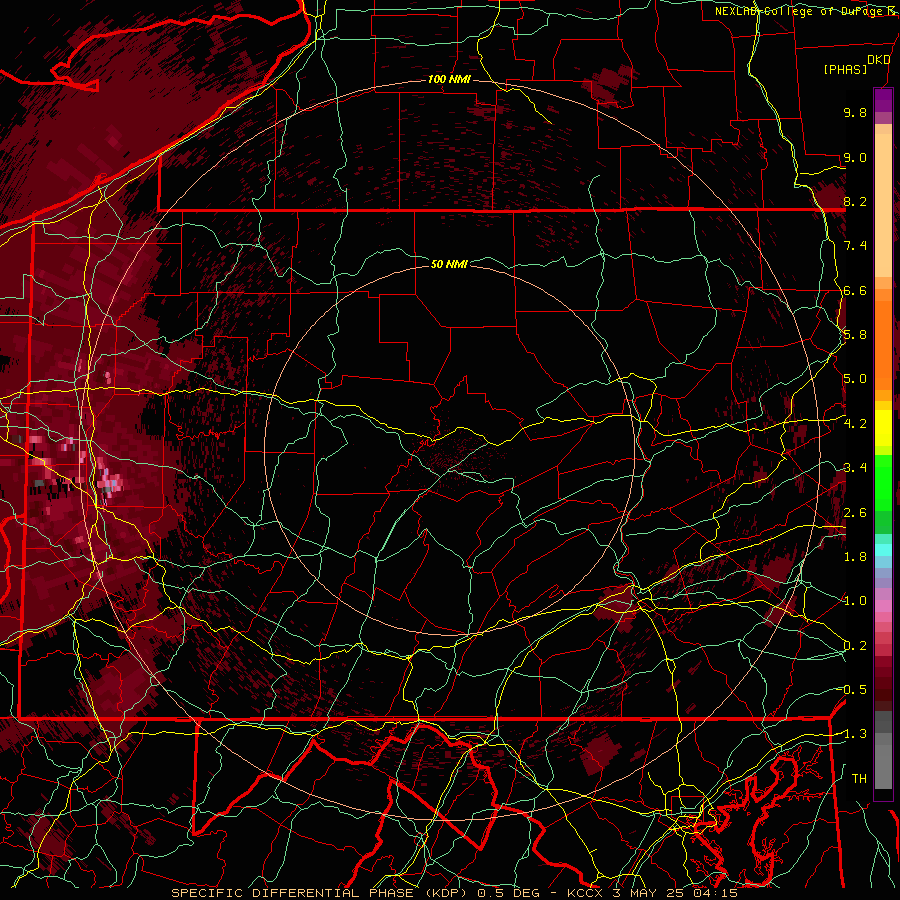This screenshot has height=900, width=900.
Task: Click "SPECIFIC DIFFERENTIAL PHASE" in the caption
Action: (x=292, y=893)
